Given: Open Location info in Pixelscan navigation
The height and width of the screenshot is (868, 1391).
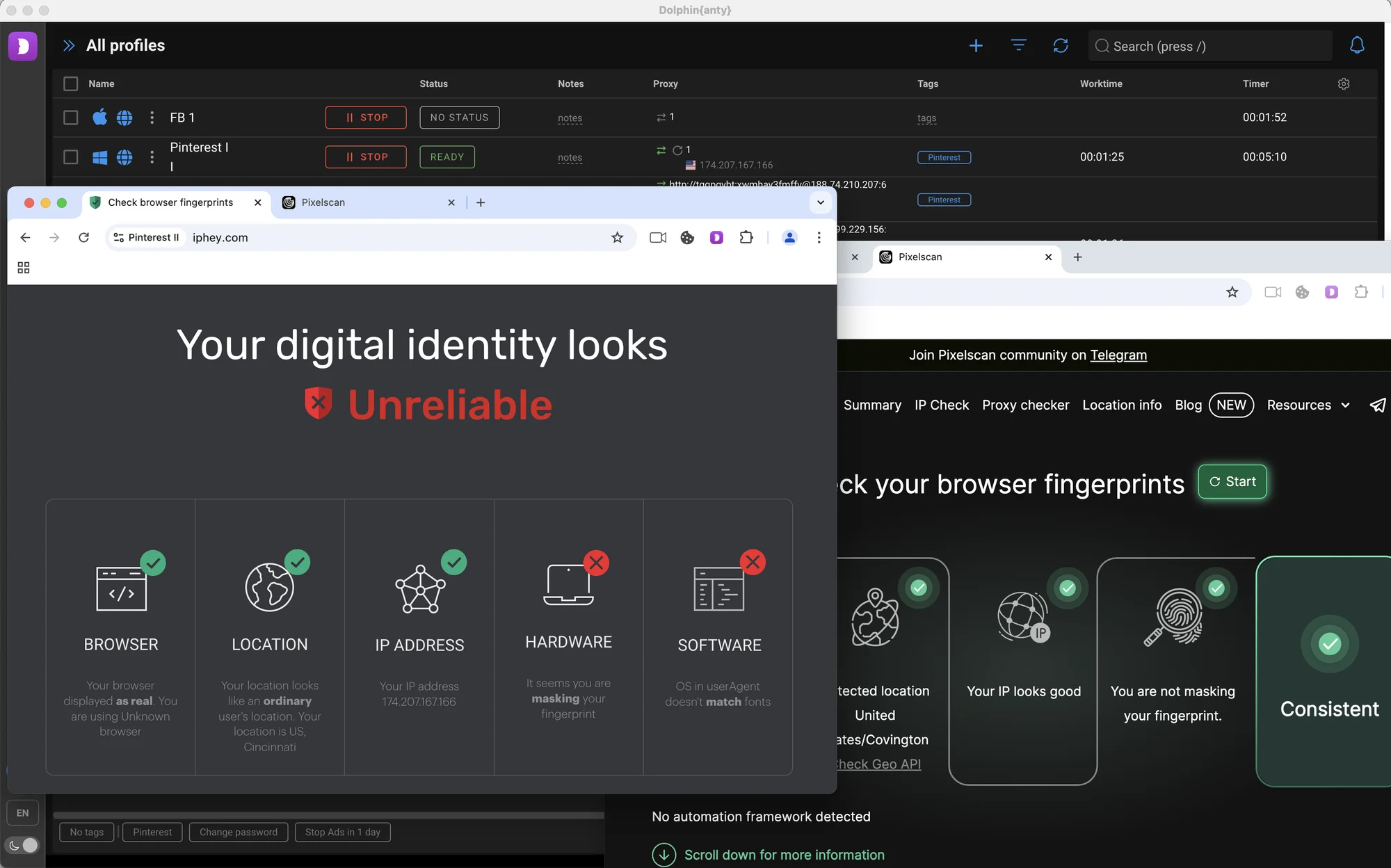Looking at the screenshot, I should pos(1122,405).
